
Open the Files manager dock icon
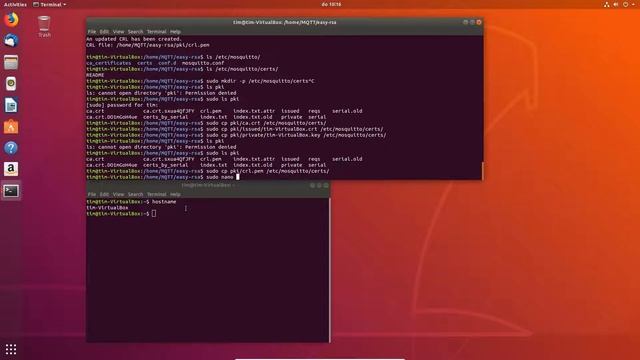coord(11,62)
